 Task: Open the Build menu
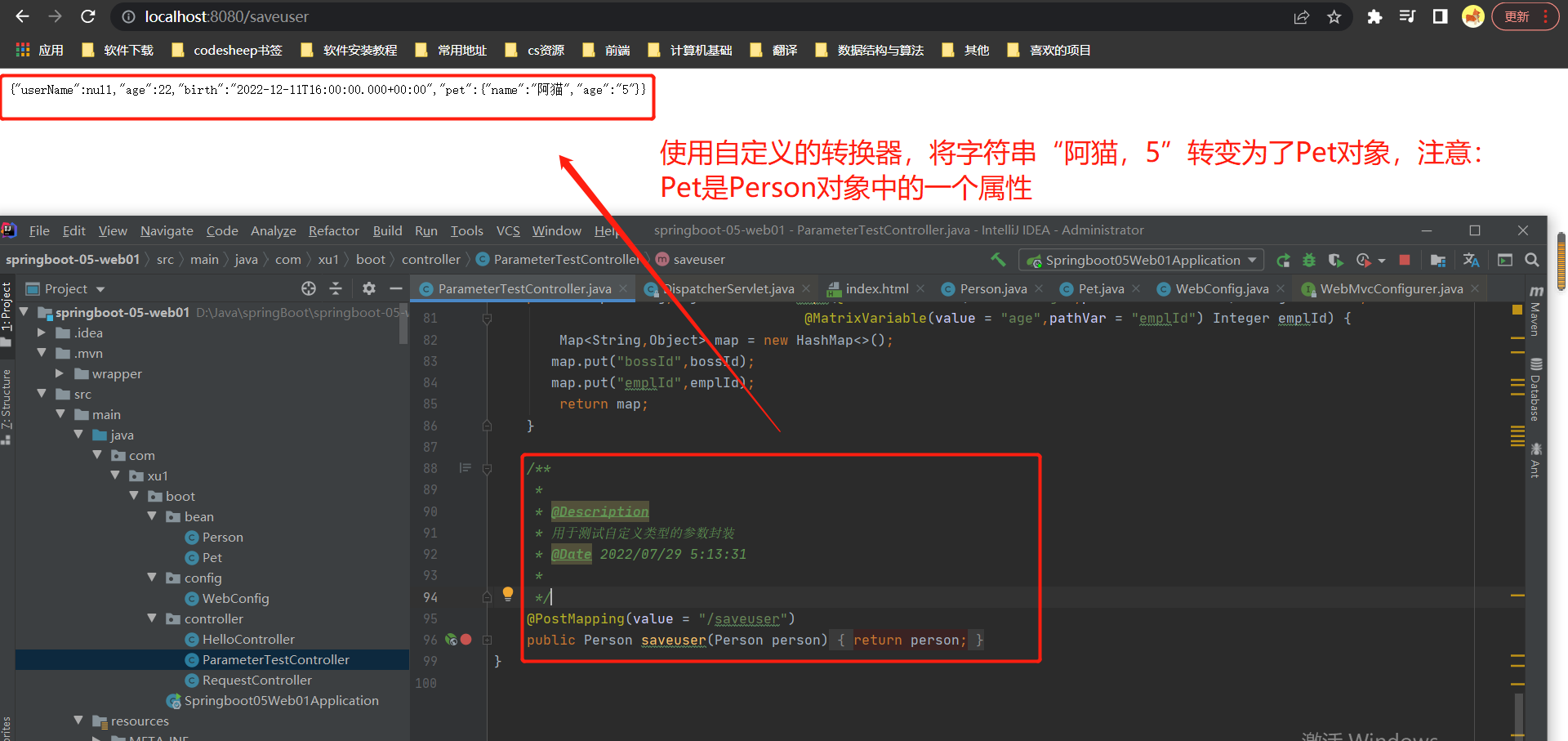pos(387,231)
